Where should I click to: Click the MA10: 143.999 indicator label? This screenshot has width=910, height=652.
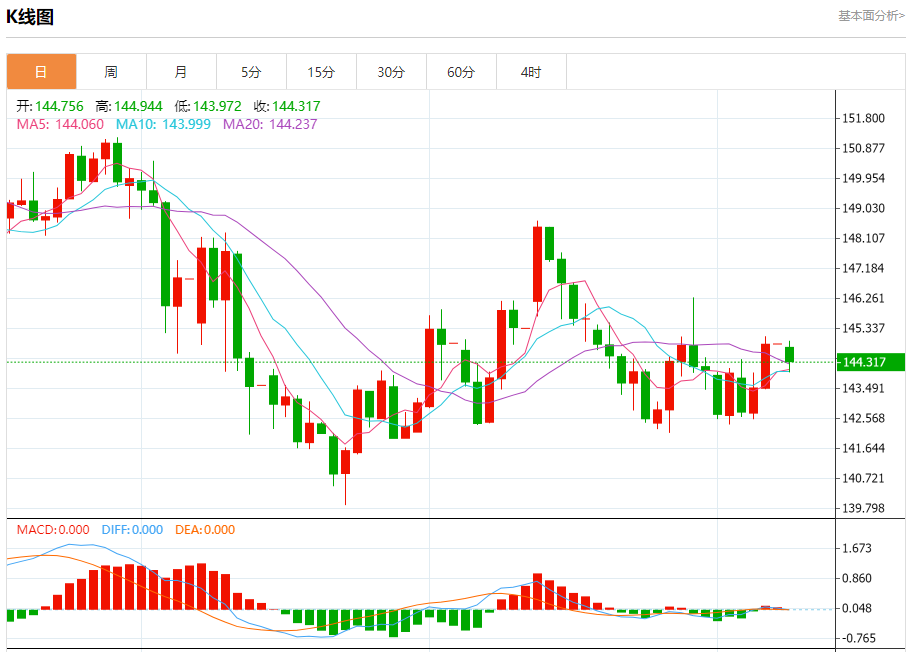click(x=163, y=124)
